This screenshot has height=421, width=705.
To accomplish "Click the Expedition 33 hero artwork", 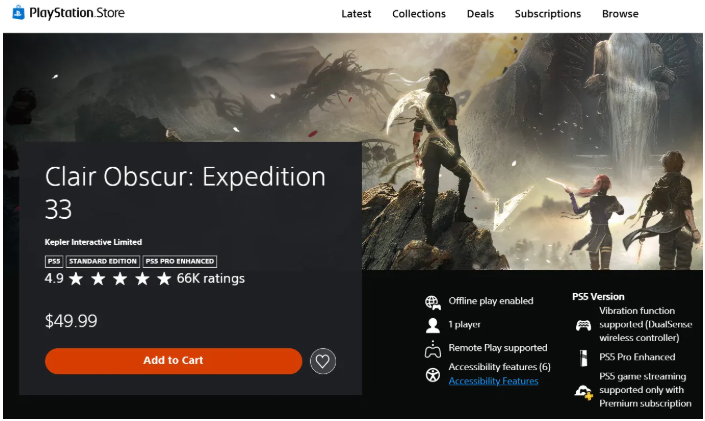I will pyautogui.click(x=520, y=150).
